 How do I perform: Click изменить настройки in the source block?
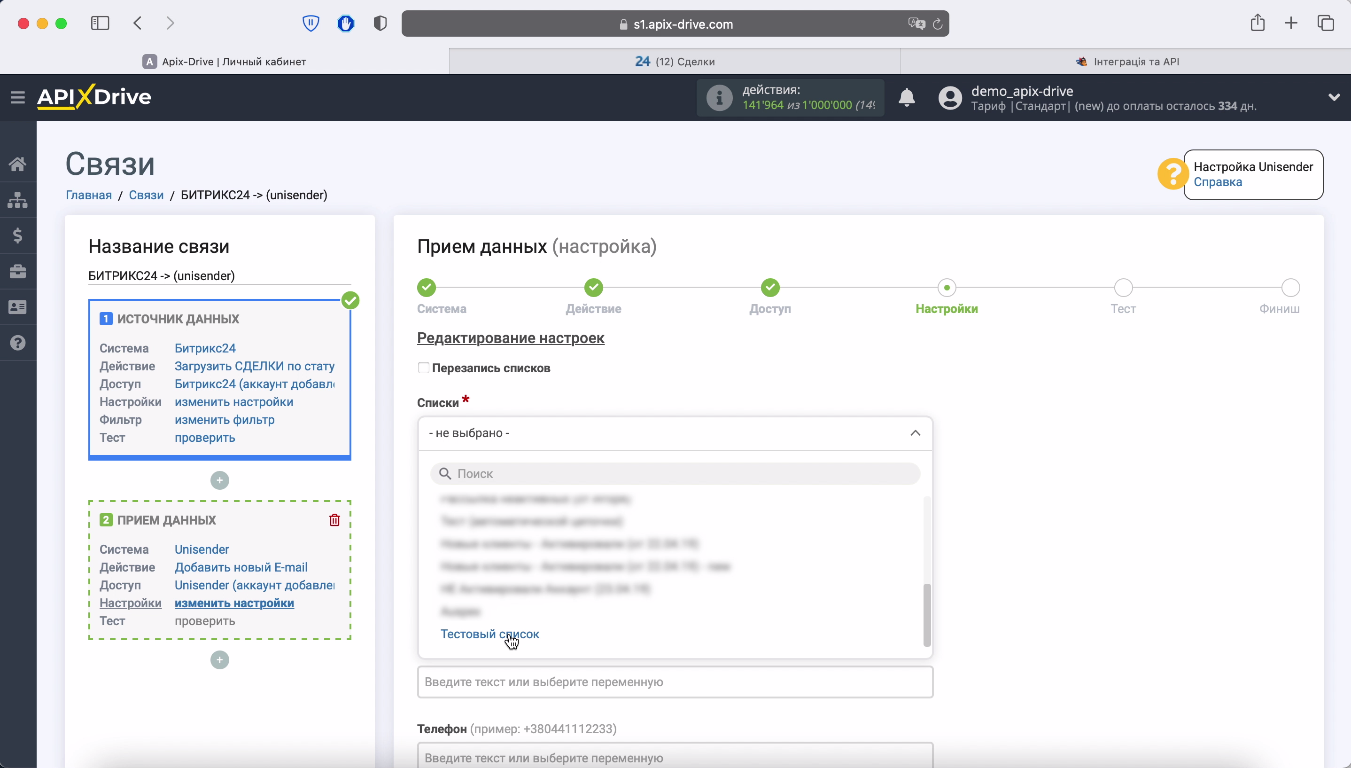pyautogui.click(x=234, y=402)
